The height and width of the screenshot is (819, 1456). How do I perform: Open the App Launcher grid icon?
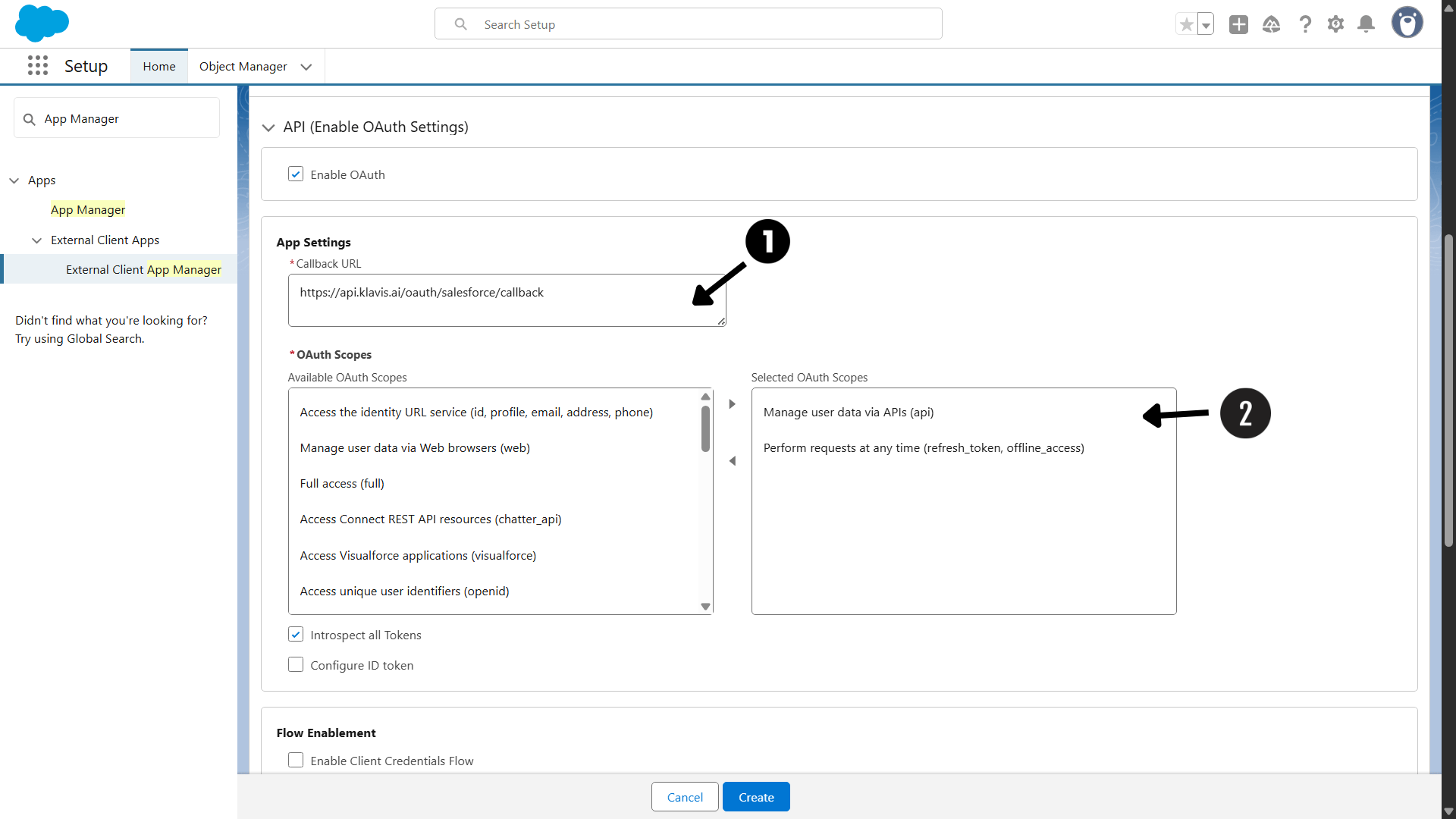pyautogui.click(x=38, y=66)
